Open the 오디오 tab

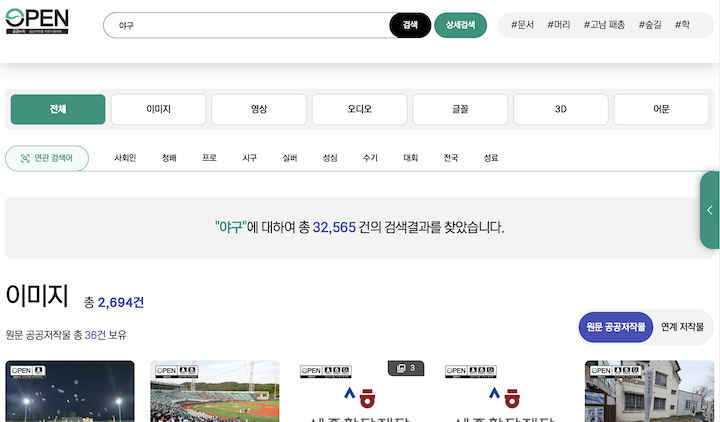360,110
